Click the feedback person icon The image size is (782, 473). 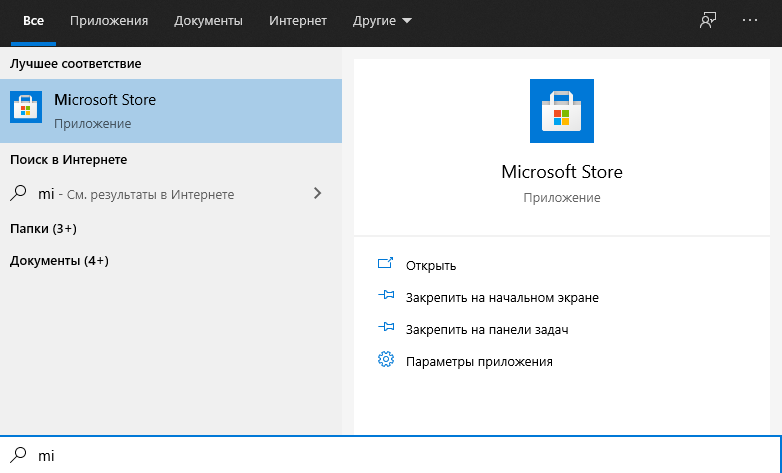click(708, 20)
